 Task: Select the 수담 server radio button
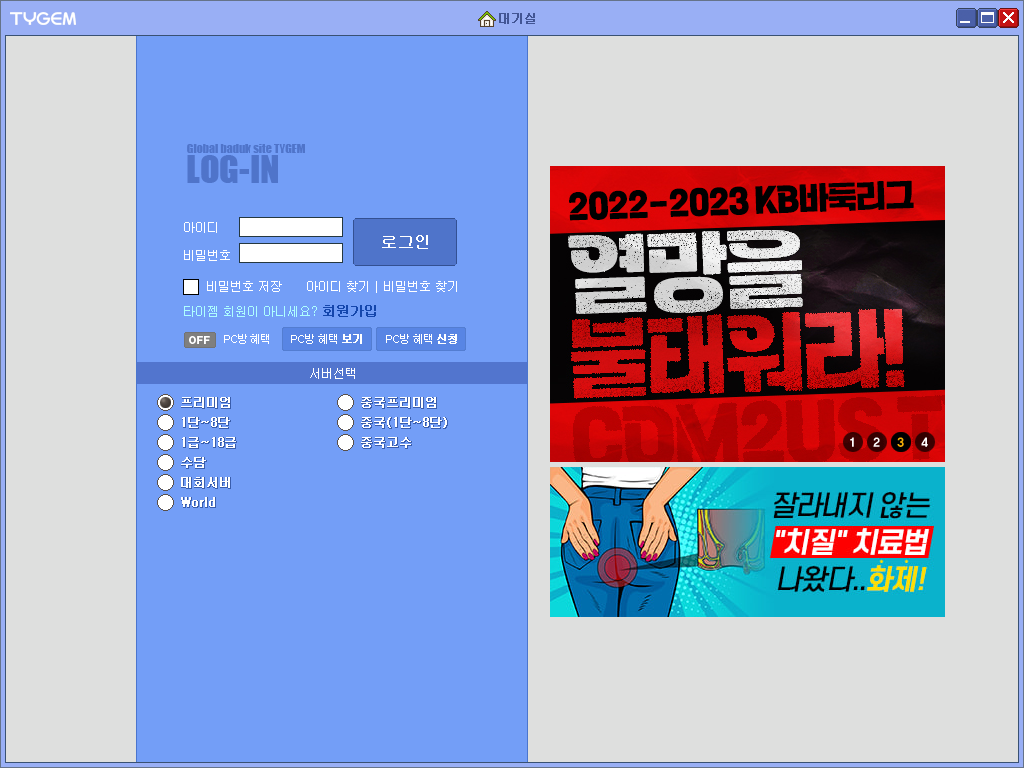(x=165, y=462)
